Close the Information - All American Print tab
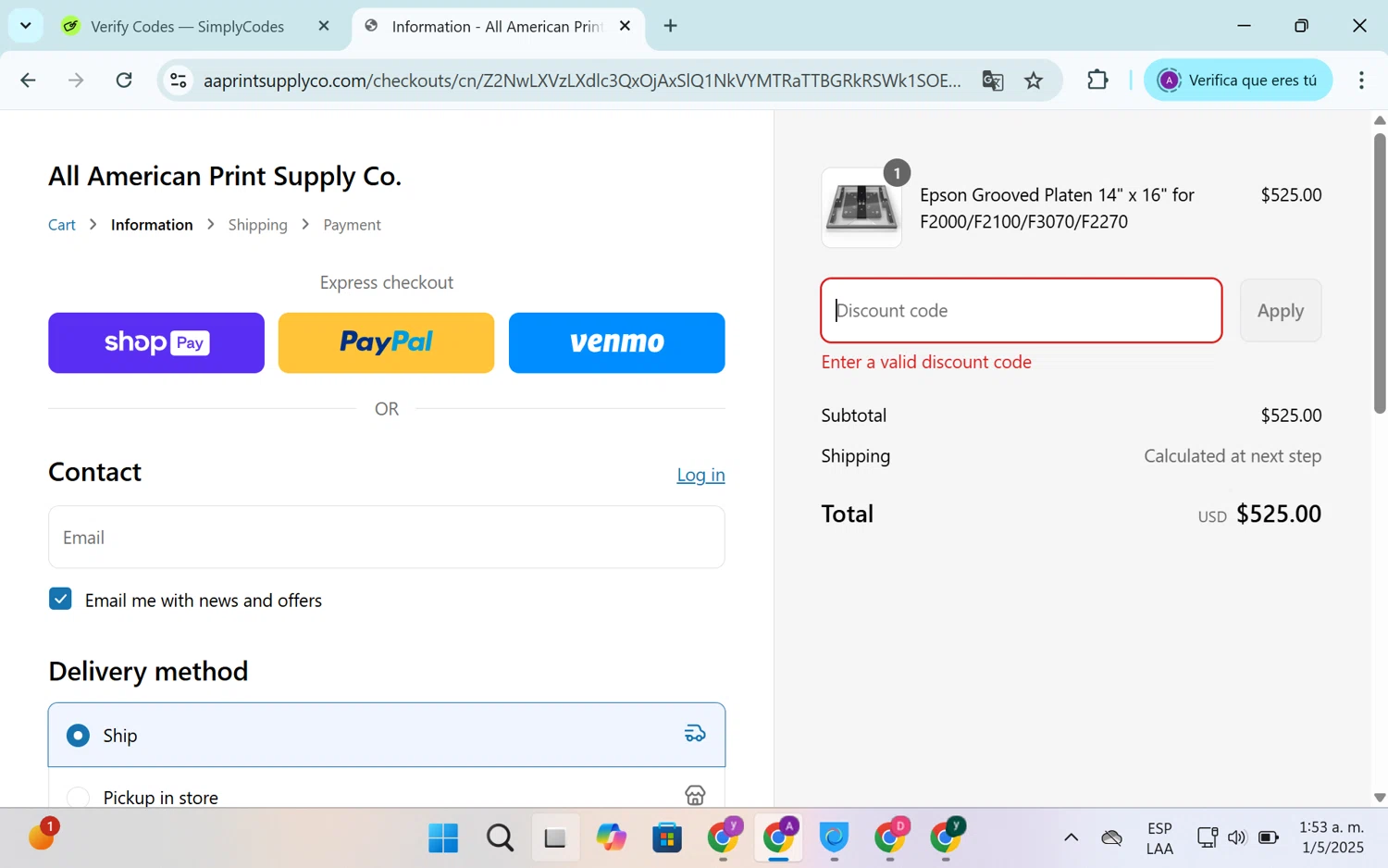The width and height of the screenshot is (1388, 868). (x=626, y=26)
